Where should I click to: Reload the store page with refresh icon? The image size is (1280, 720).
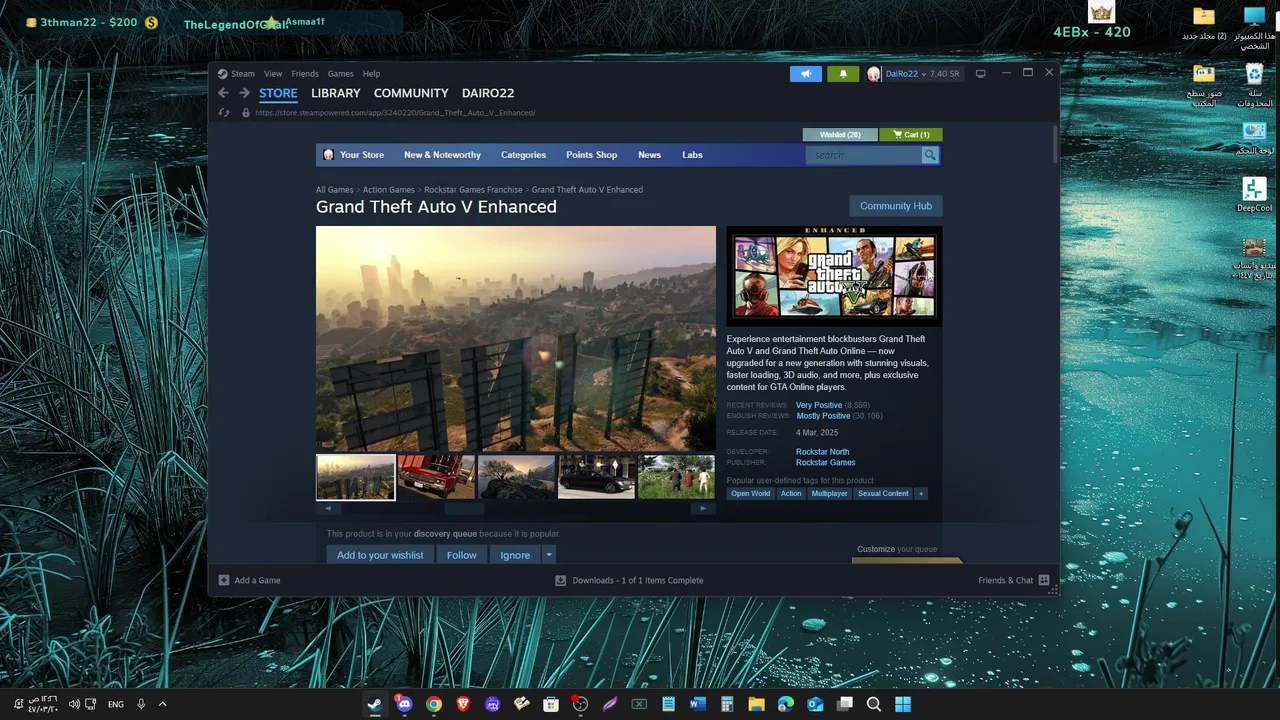225,113
